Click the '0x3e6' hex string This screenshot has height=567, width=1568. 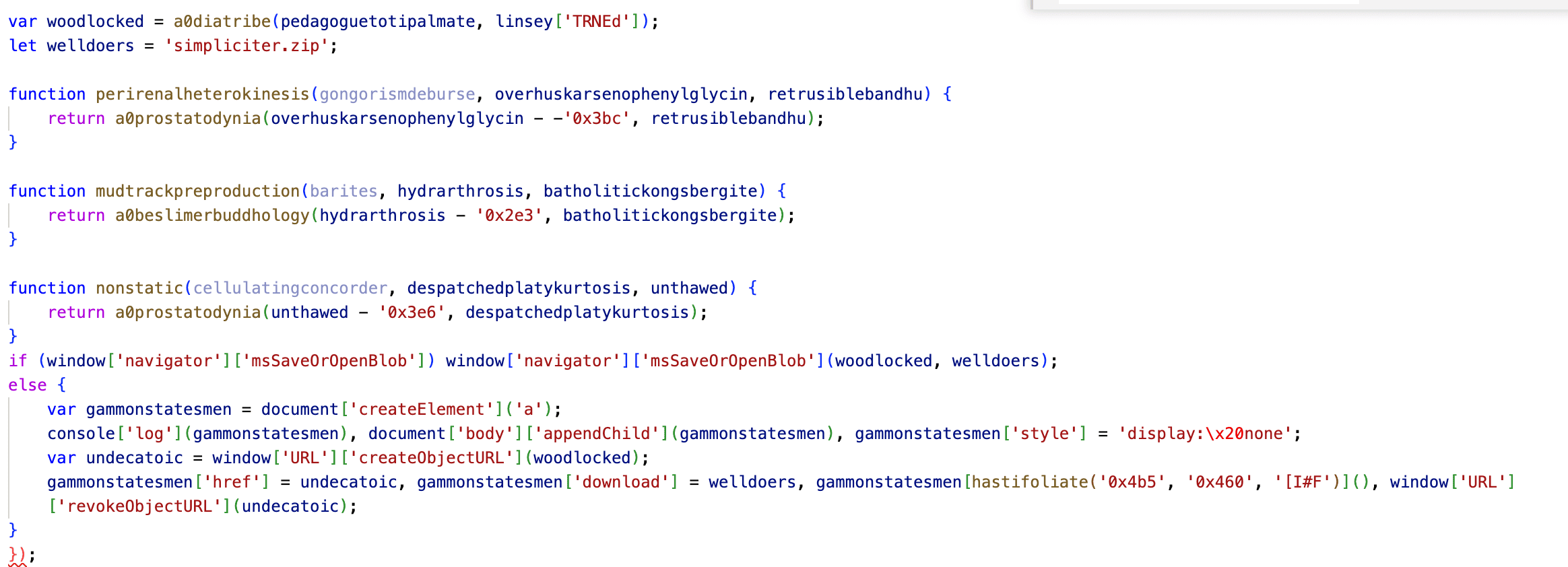point(412,312)
